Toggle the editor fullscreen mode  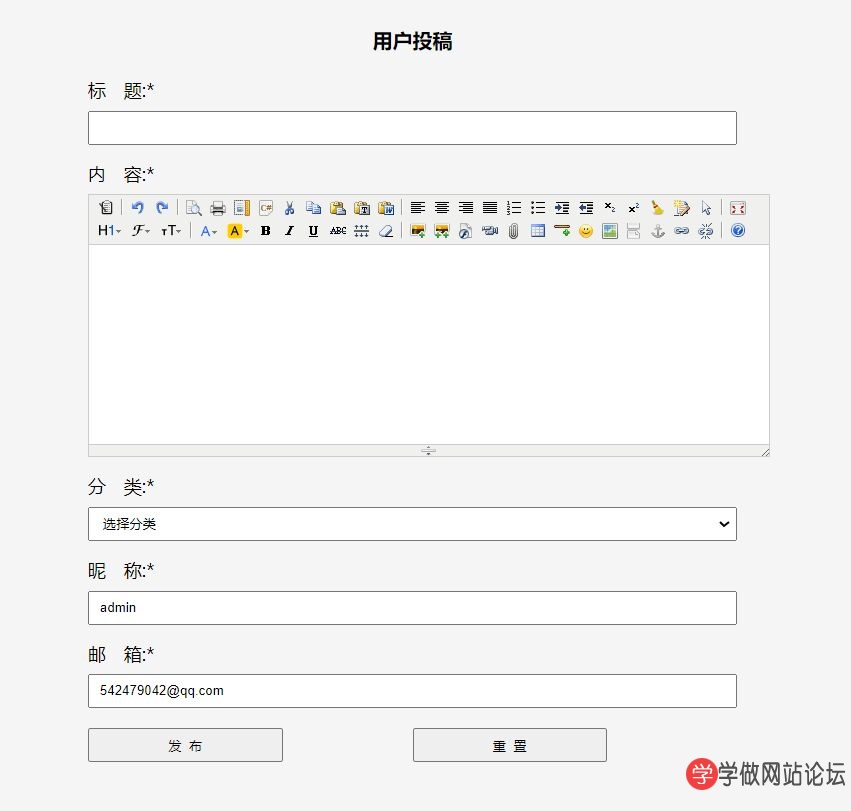click(x=738, y=208)
